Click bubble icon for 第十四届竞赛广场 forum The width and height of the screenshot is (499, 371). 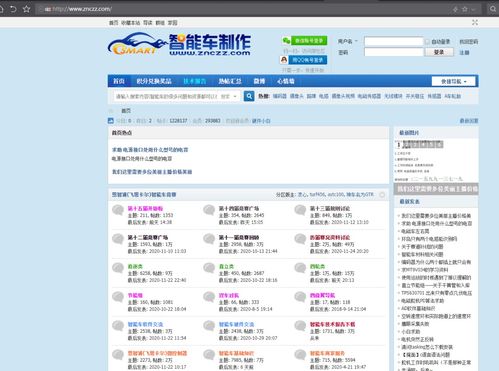(209, 210)
